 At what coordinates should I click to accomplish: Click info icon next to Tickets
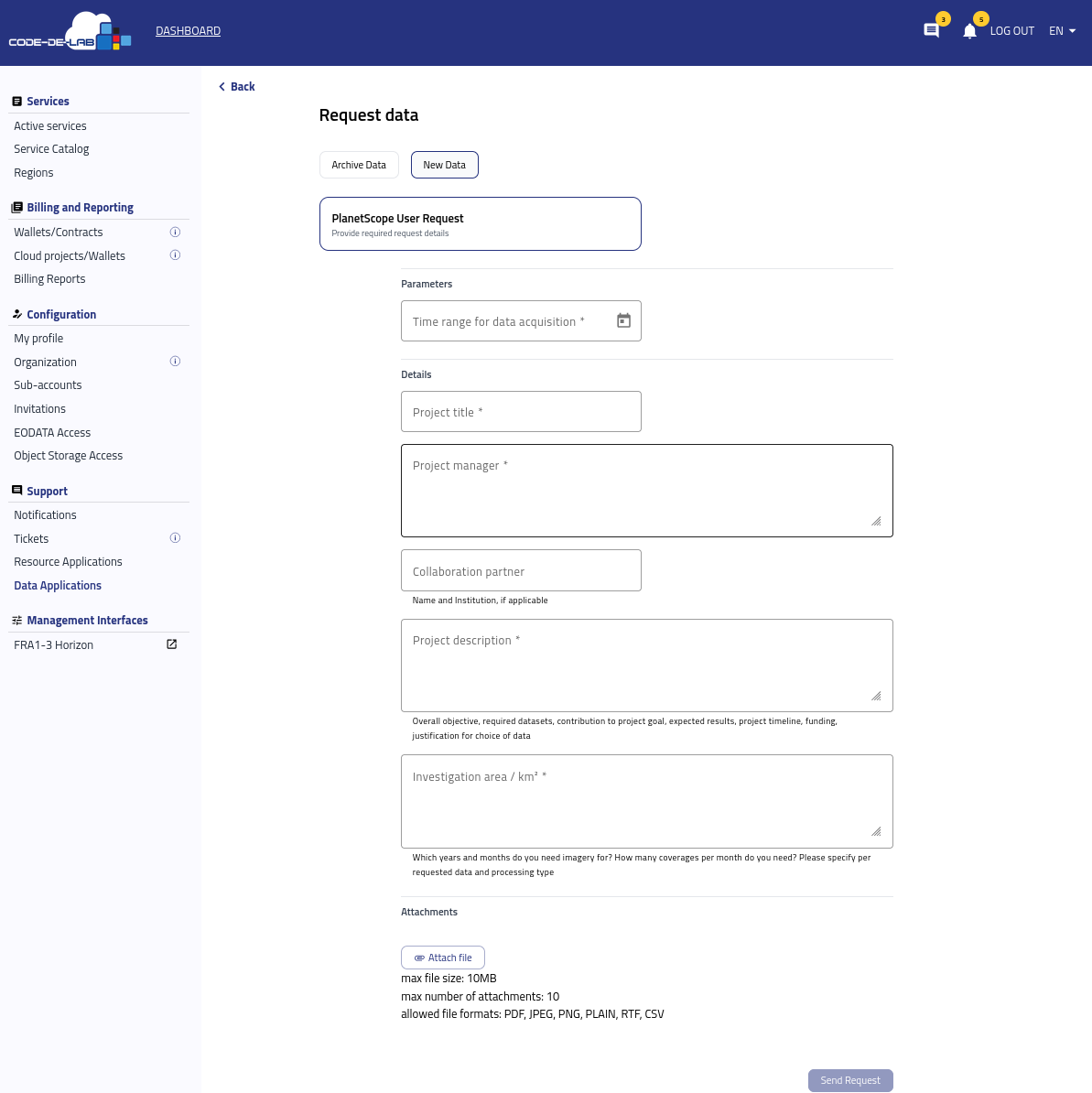pos(175,538)
